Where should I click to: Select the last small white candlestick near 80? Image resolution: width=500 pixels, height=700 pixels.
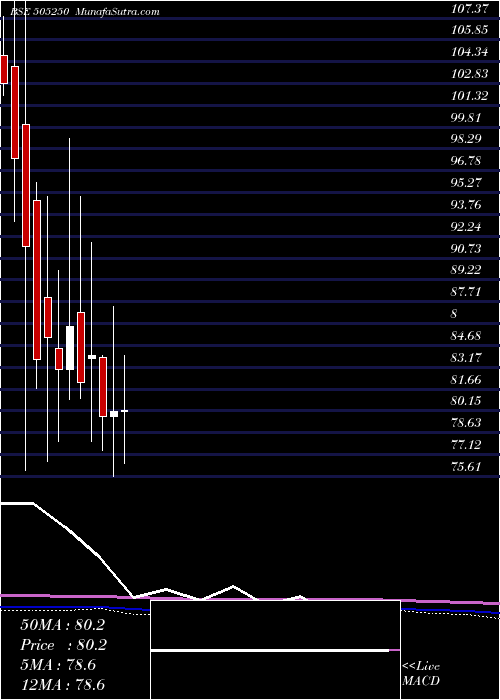125,411
